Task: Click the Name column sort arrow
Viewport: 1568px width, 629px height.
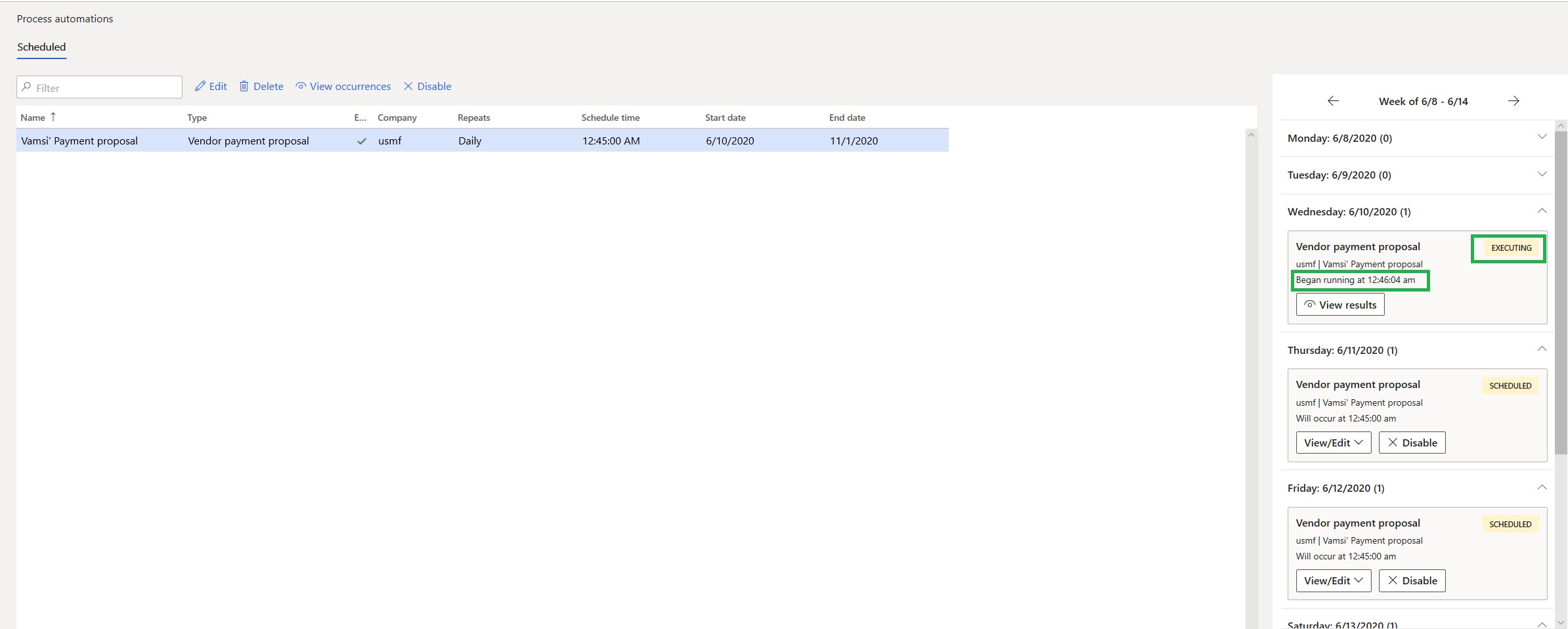Action: point(53,117)
